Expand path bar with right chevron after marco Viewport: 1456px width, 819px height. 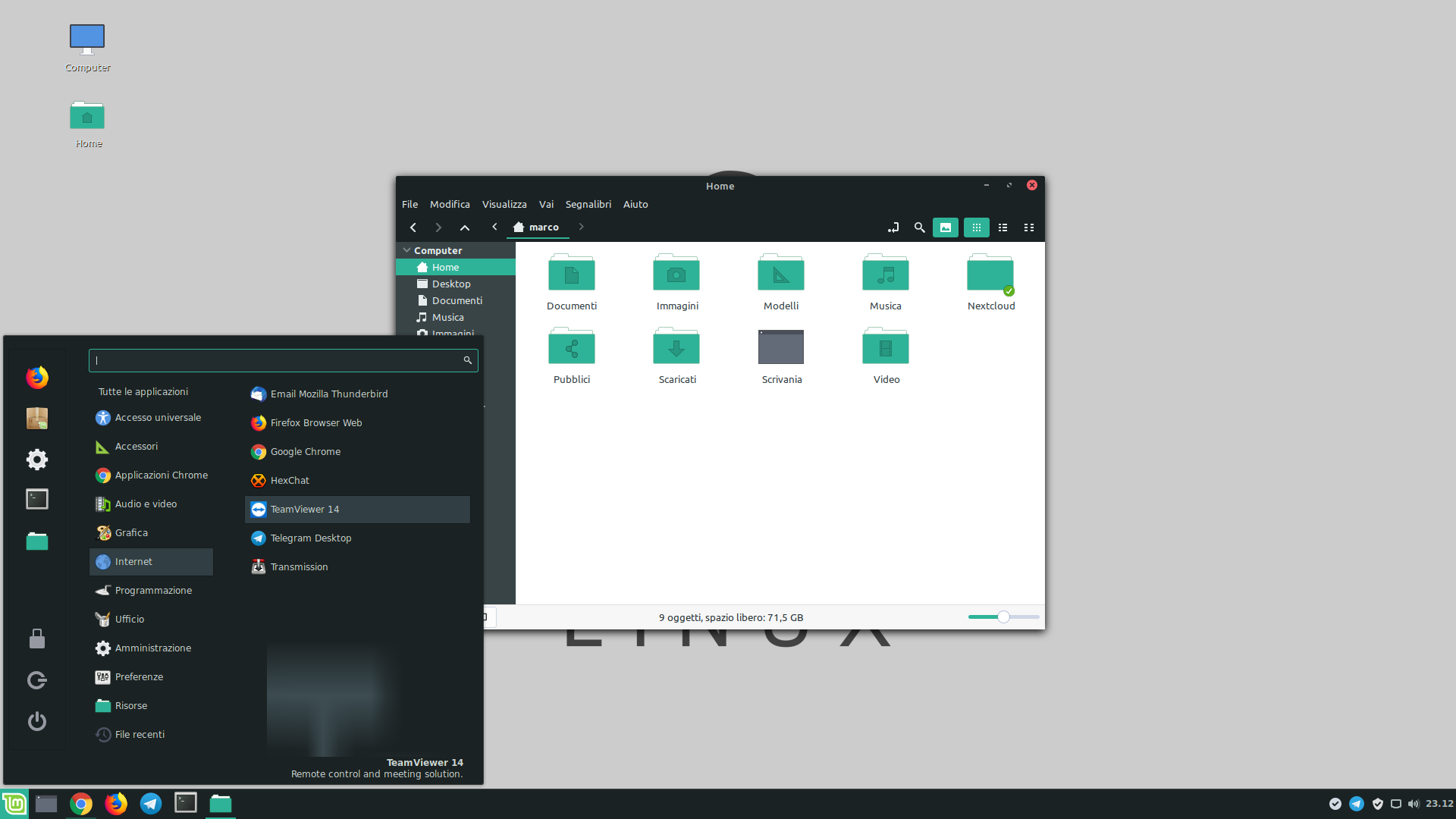tap(582, 227)
